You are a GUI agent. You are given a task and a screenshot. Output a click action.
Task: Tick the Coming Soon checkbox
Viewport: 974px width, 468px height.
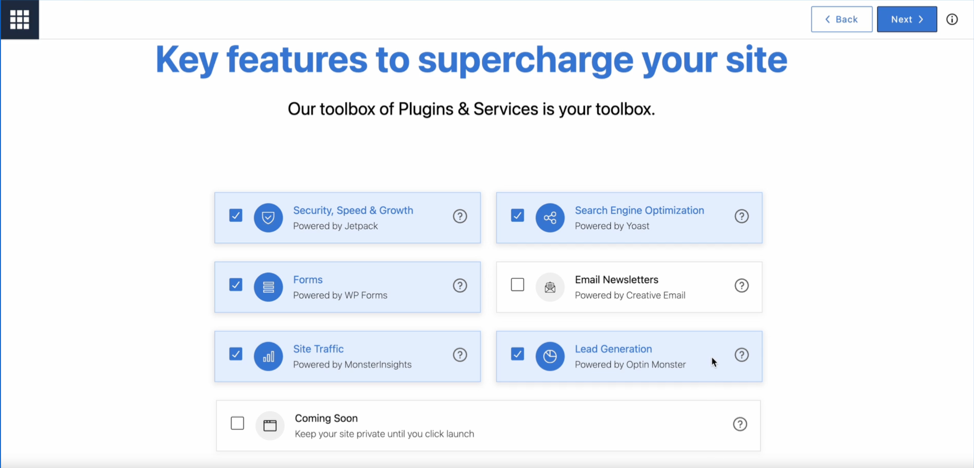pyautogui.click(x=237, y=423)
